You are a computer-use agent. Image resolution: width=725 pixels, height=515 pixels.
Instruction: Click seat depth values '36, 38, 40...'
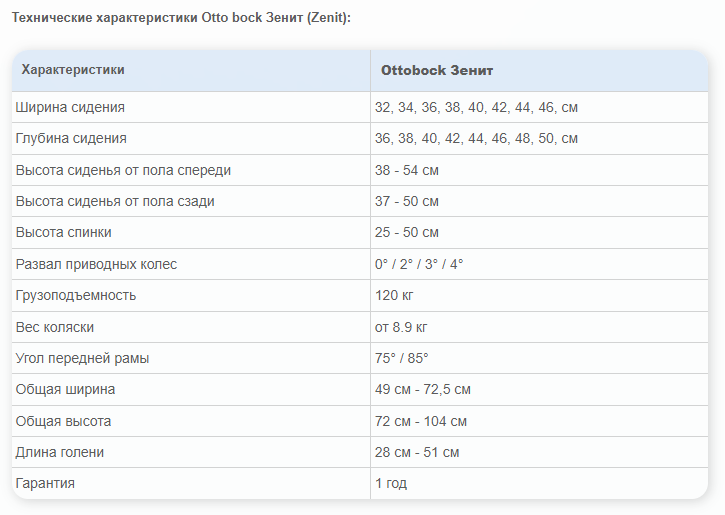click(476, 138)
